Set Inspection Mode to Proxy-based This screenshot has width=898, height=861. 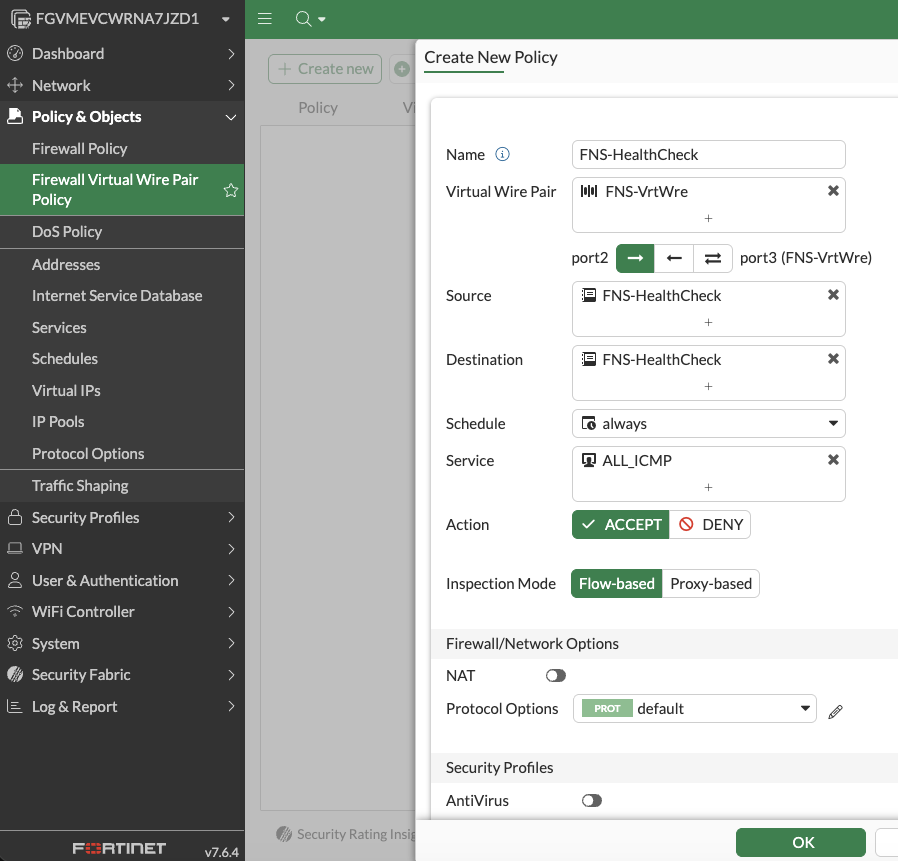pos(711,584)
